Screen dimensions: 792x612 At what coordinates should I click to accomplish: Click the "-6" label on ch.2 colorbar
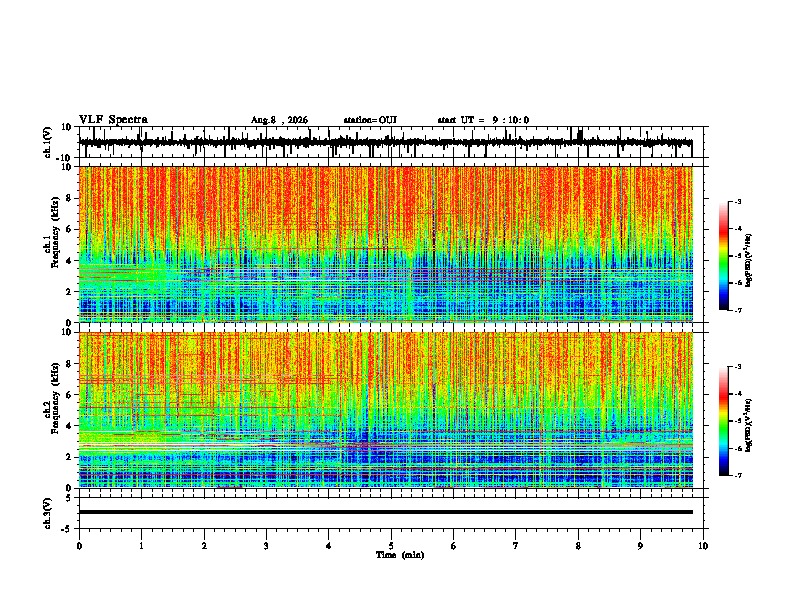pos(738,448)
